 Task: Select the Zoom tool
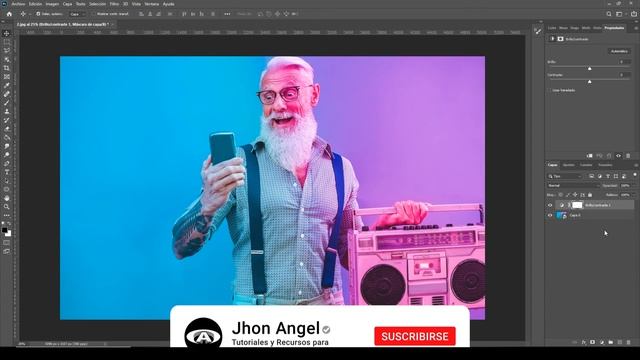pos(6,207)
